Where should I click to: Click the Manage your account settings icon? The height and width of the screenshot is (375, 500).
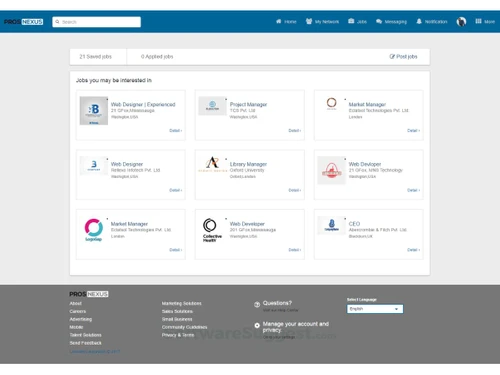tap(257, 325)
